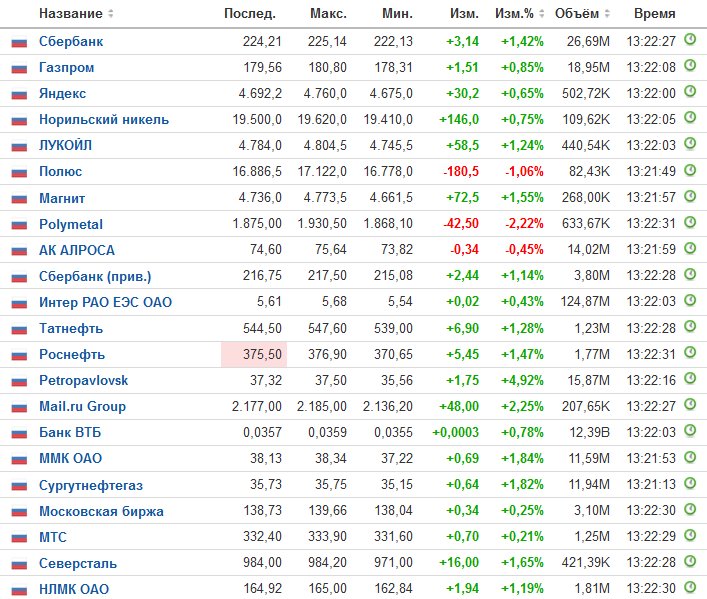Open the Mail.ru Group stock link

click(x=82, y=406)
